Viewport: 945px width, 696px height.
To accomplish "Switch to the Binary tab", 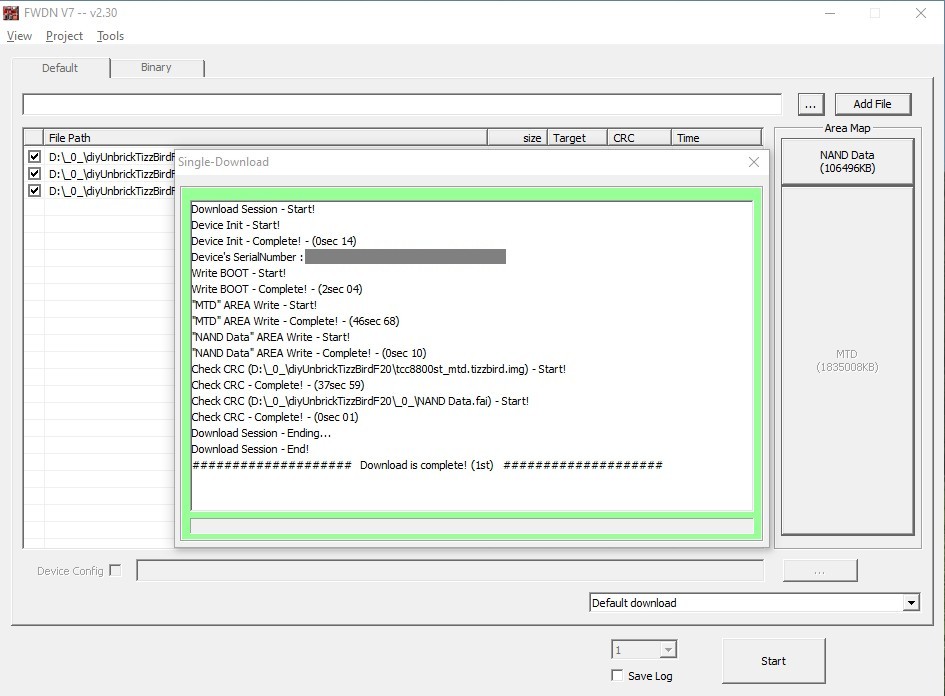I will click(x=156, y=68).
